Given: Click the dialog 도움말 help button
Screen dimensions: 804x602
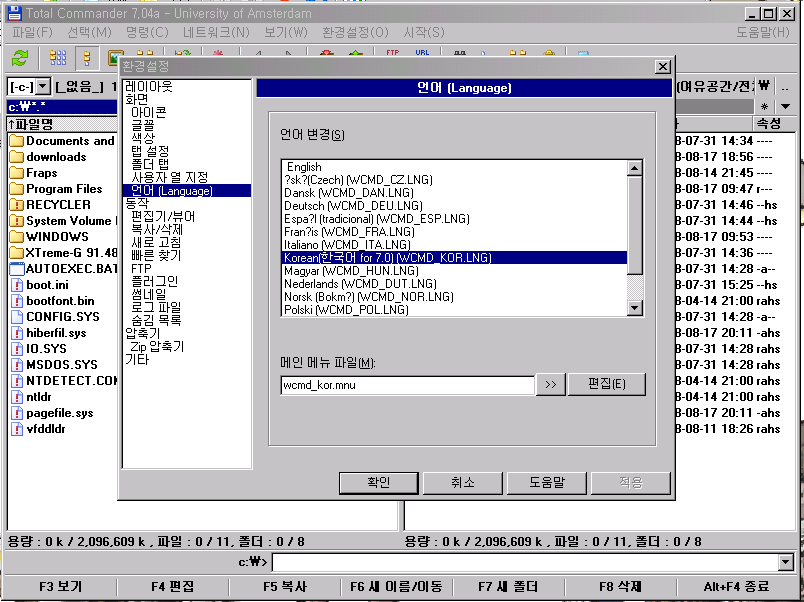Looking at the screenshot, I should click(547, 483).
